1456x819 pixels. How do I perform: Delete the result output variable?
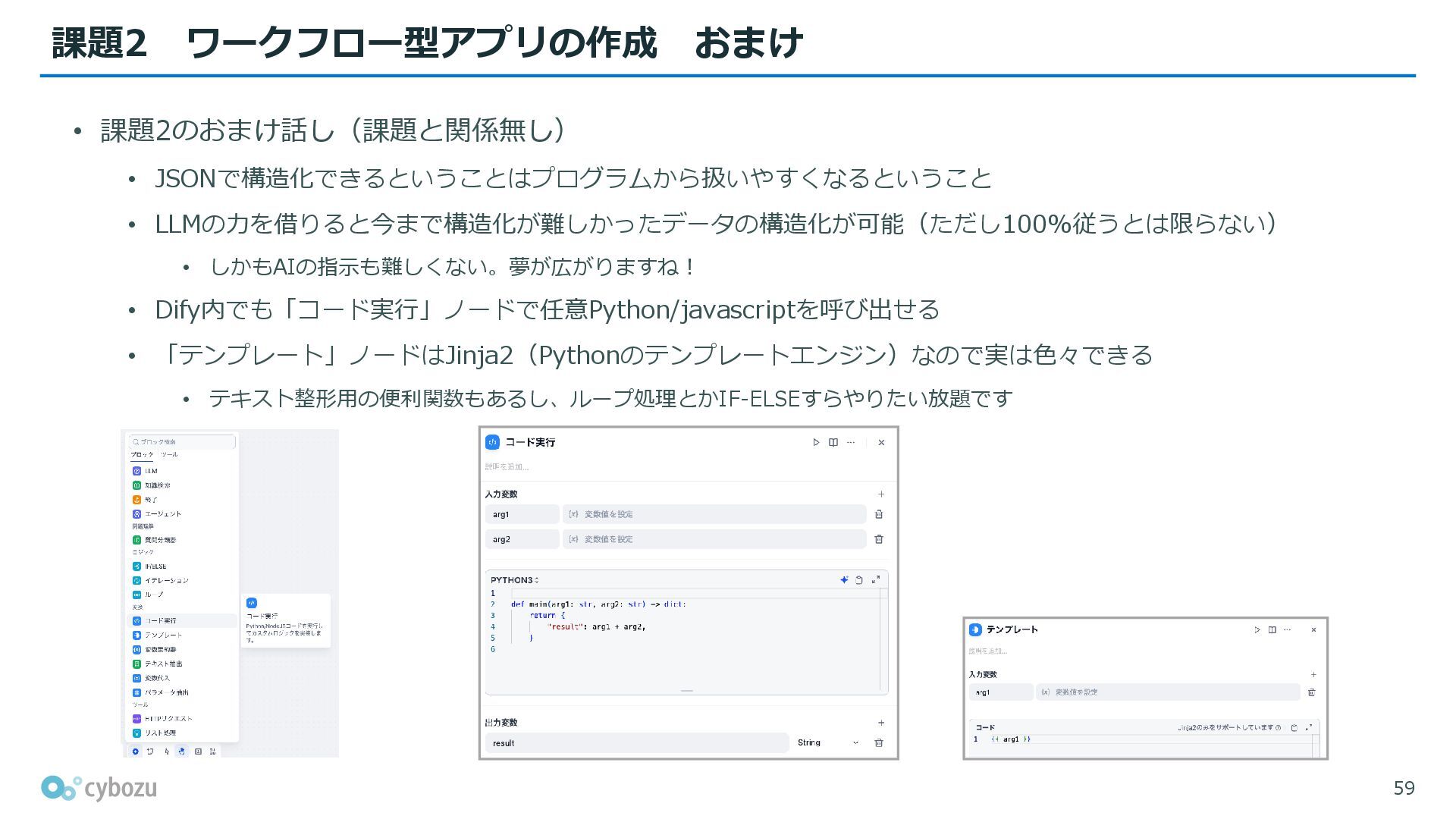pyautogui.click(x=879, y=743)
